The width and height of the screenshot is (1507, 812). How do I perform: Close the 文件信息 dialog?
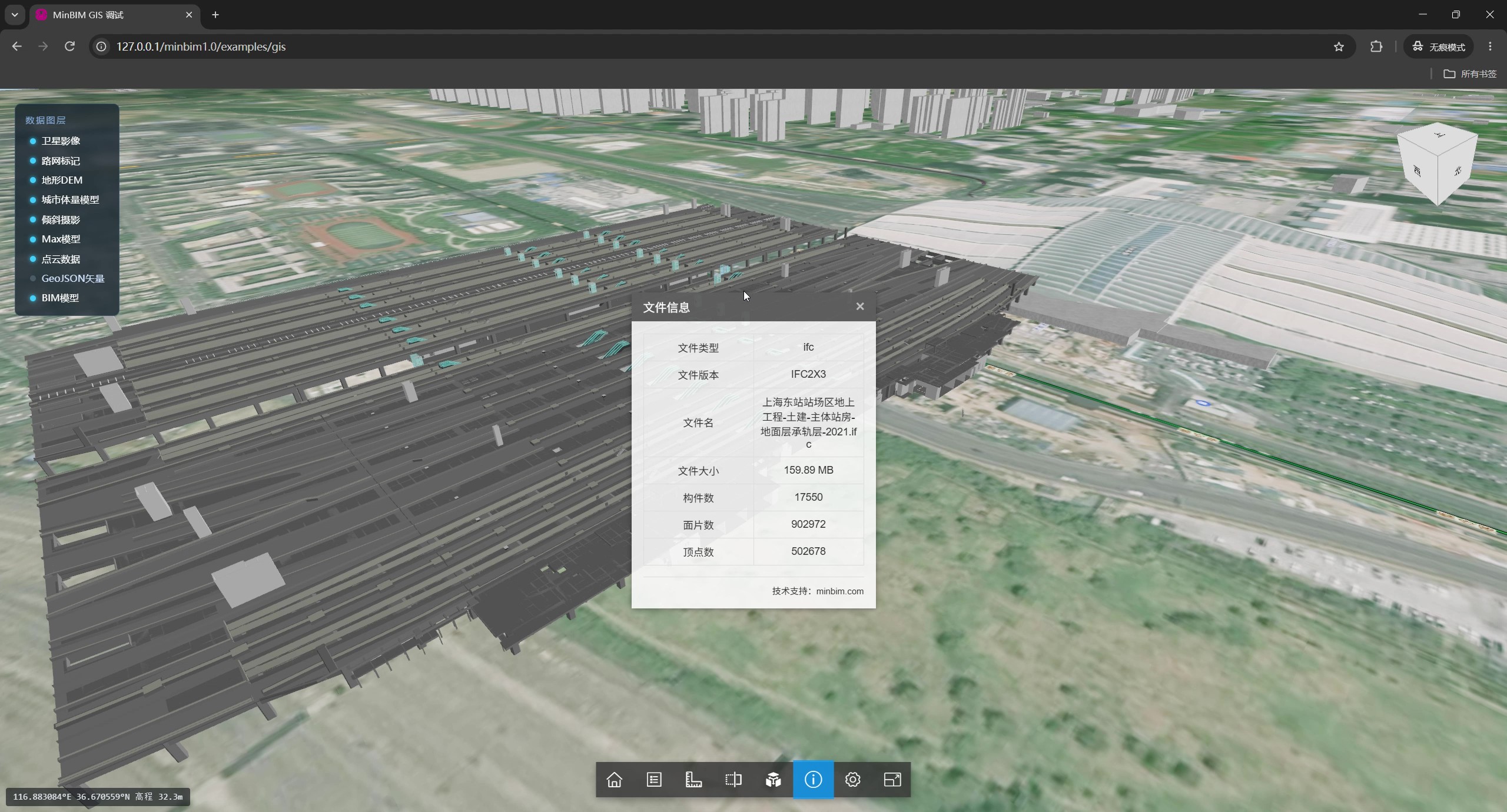coord(860,307)
